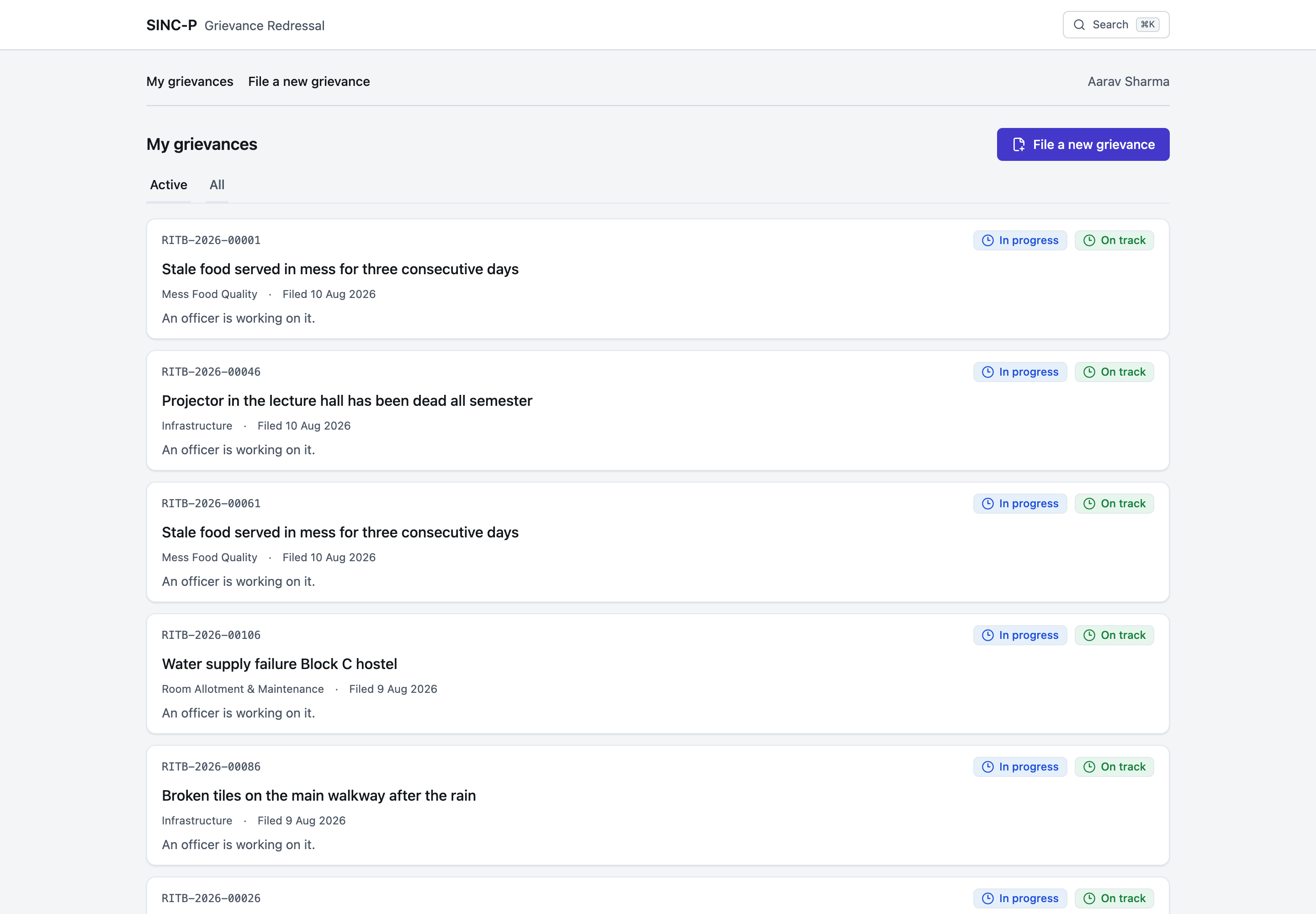Click the search magnifier icon
The width and height of the screenshot is (1316, 914).
coord(1079,25)
